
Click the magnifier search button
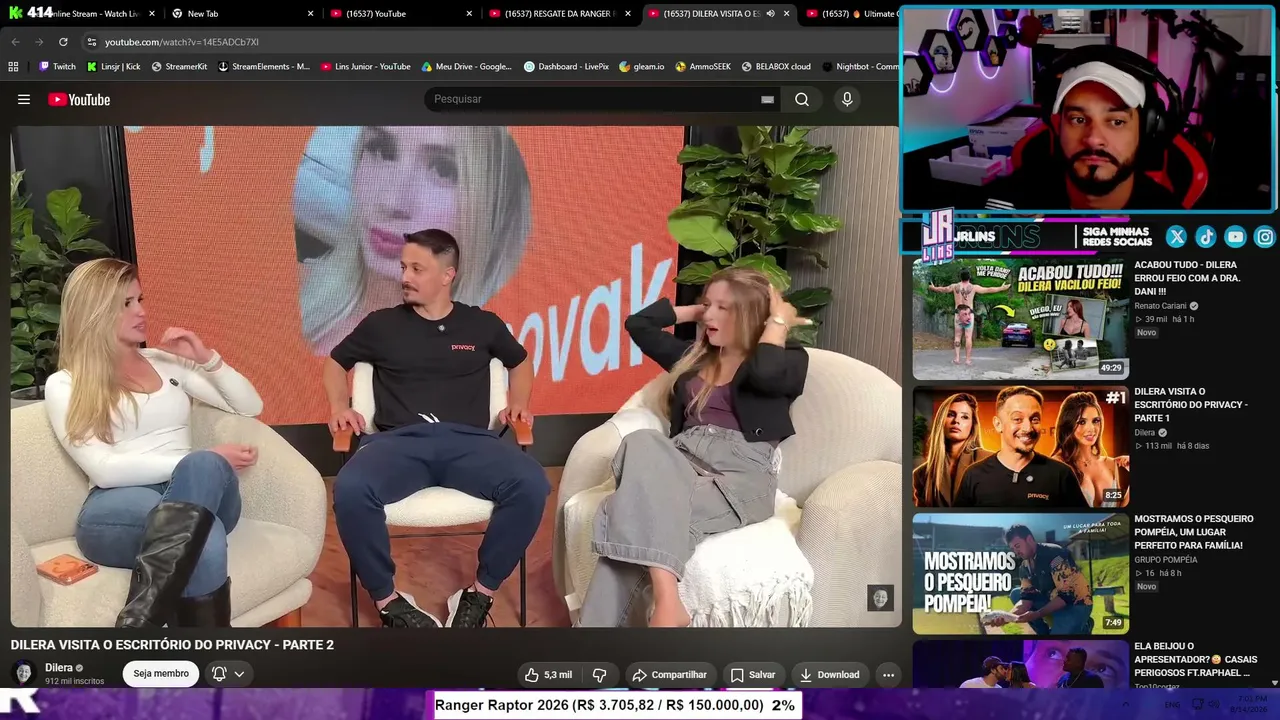(802, 99)
